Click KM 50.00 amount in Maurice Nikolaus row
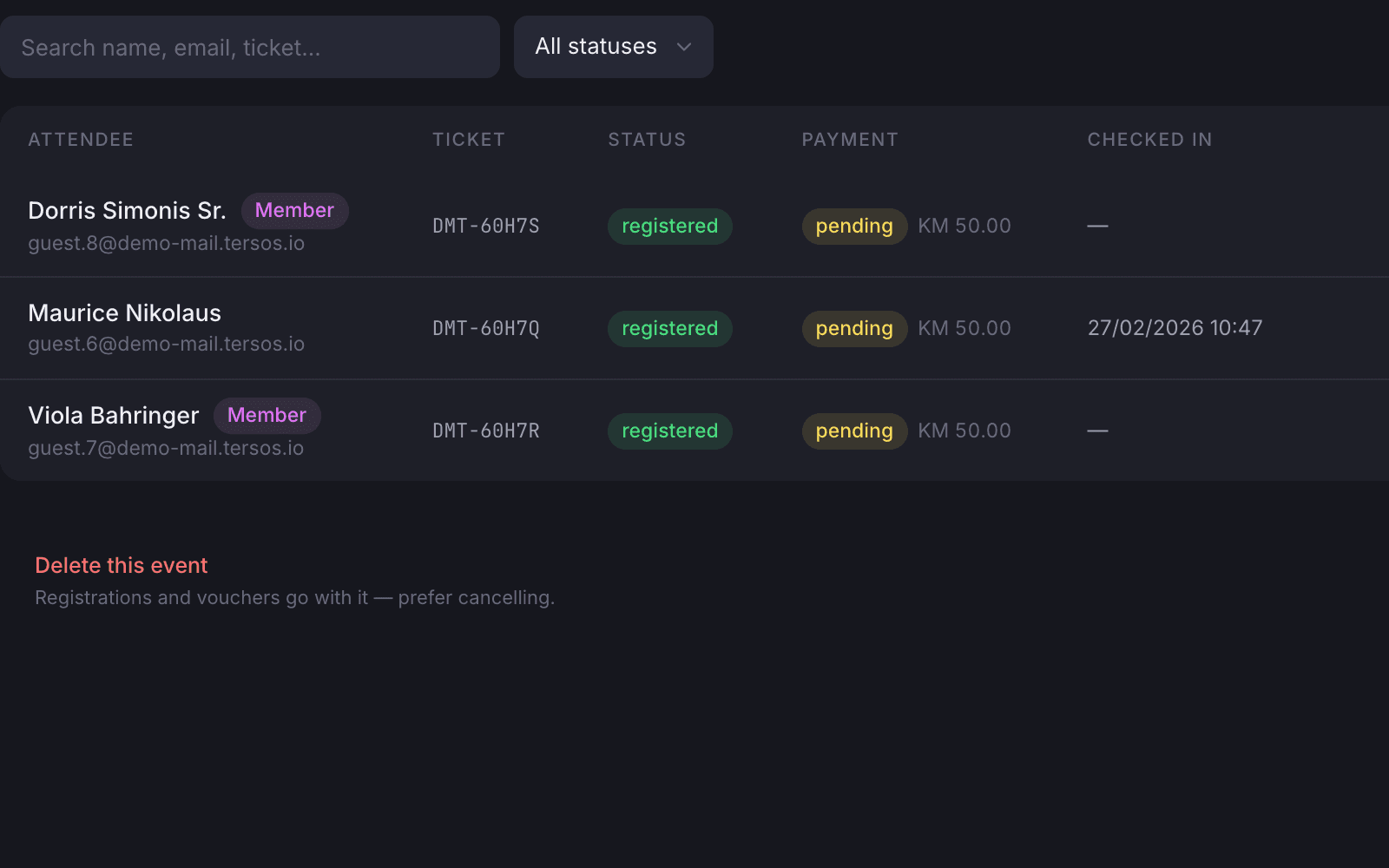Image resolution: width=1389 pixels, height=868 pixels. coord(964,328)
